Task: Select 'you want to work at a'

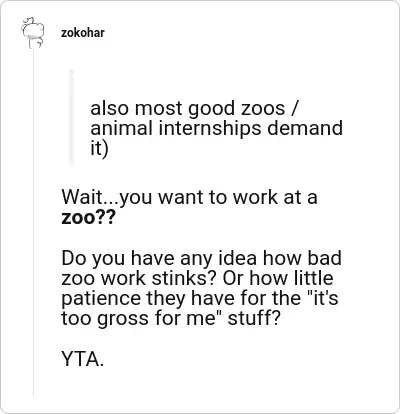Action: (218, 197)
